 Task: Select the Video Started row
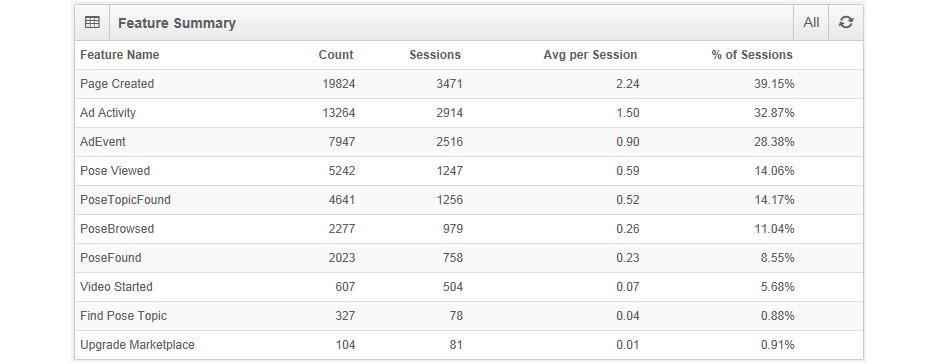click(469, 287)
